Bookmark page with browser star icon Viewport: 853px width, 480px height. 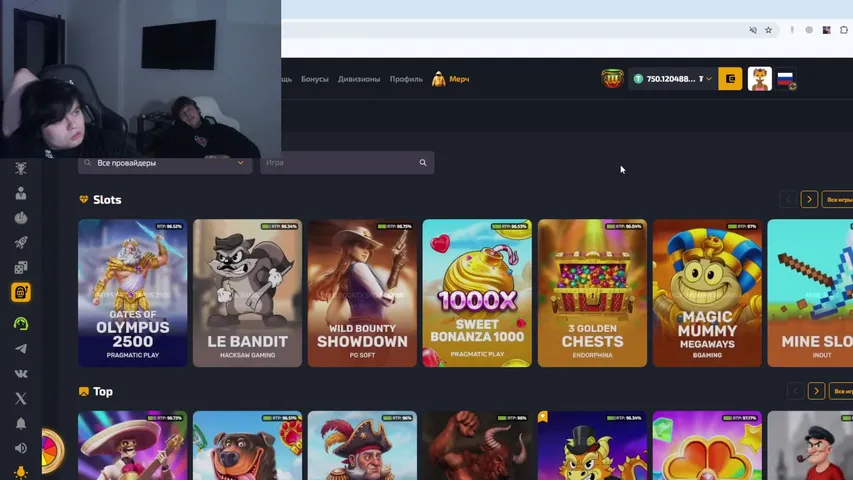pyautogui.click(x=768, y=30)
